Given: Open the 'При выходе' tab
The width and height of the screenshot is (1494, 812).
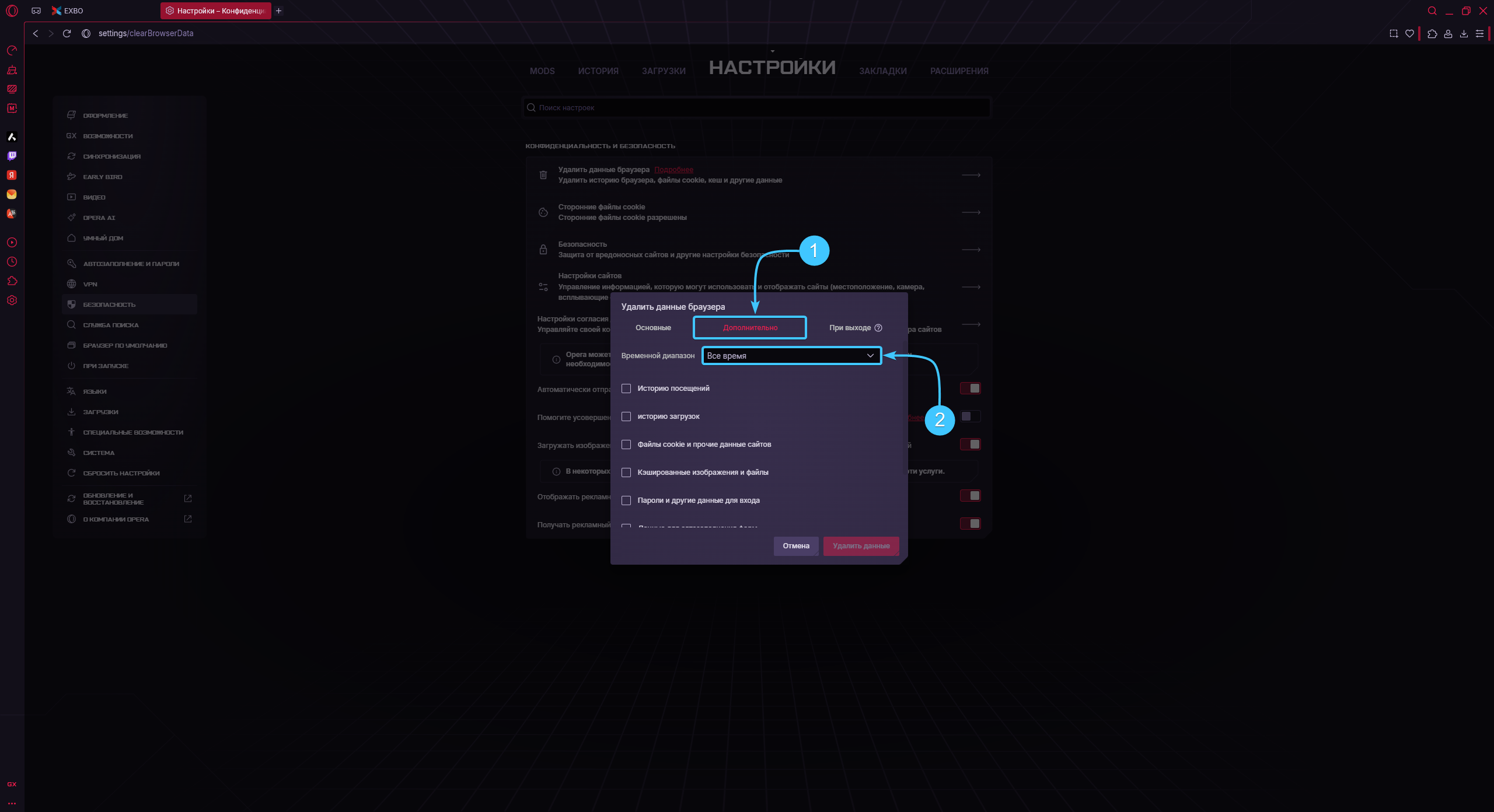Looking at the screenshot, I should tap(850, 328).
